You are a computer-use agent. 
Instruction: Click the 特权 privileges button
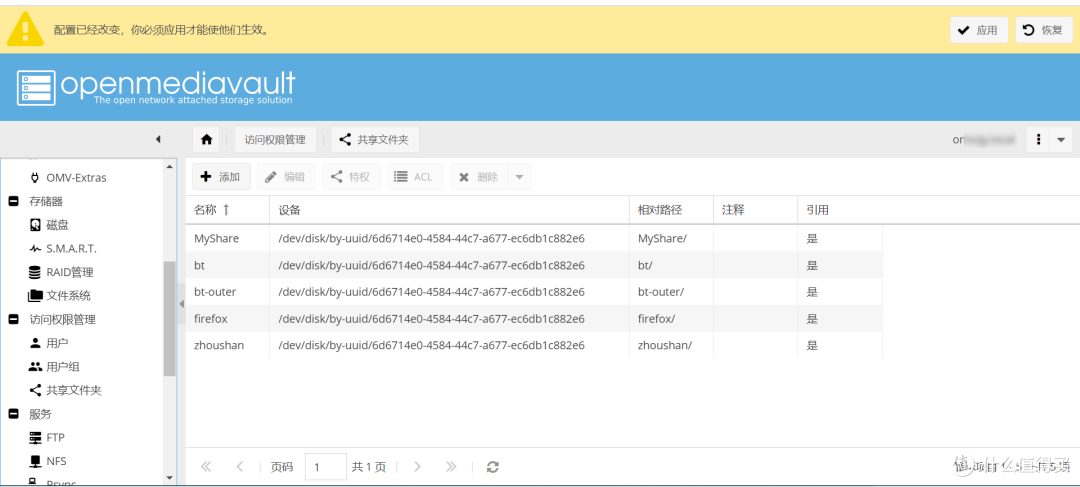click(351, 177)
